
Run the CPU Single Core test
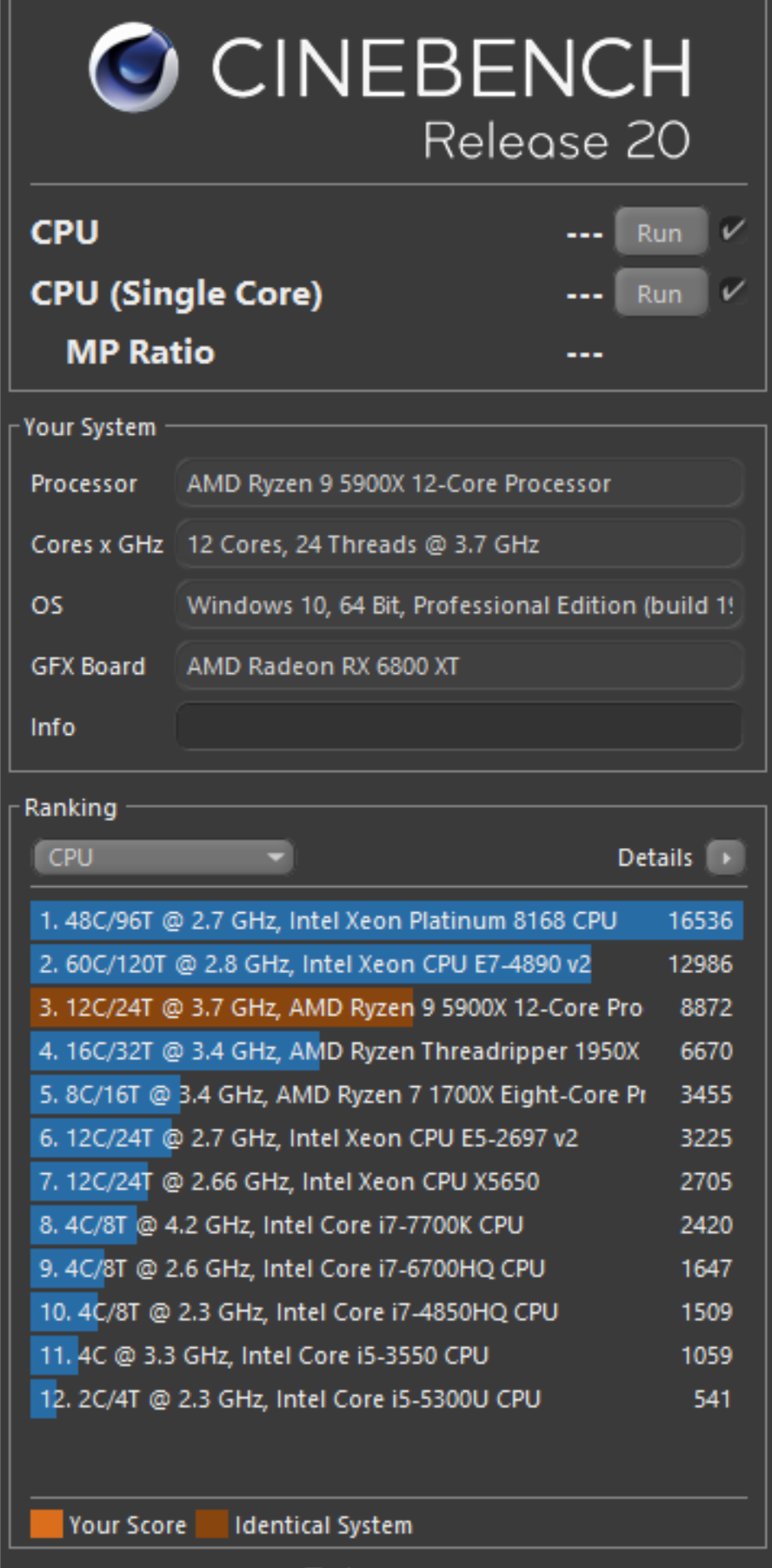[660, 293]
